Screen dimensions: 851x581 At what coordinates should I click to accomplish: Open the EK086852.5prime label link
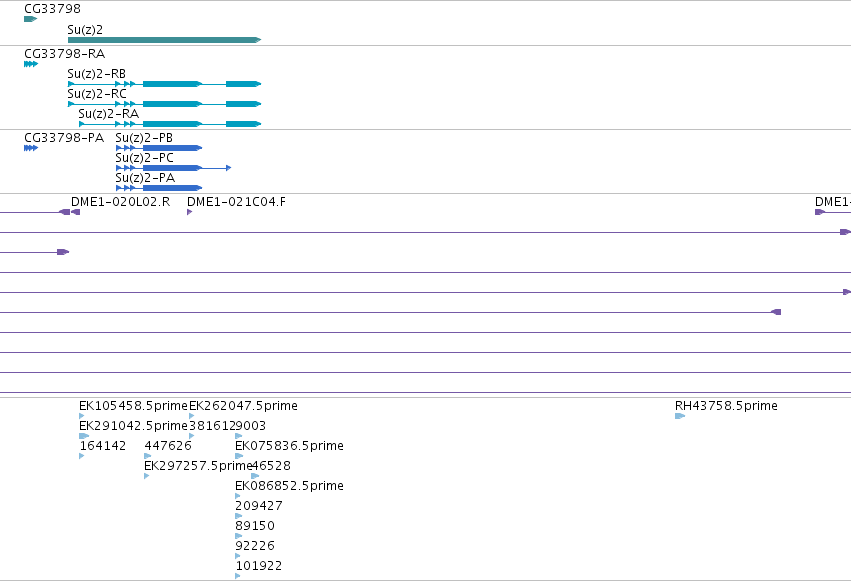(x=289, y=486)
